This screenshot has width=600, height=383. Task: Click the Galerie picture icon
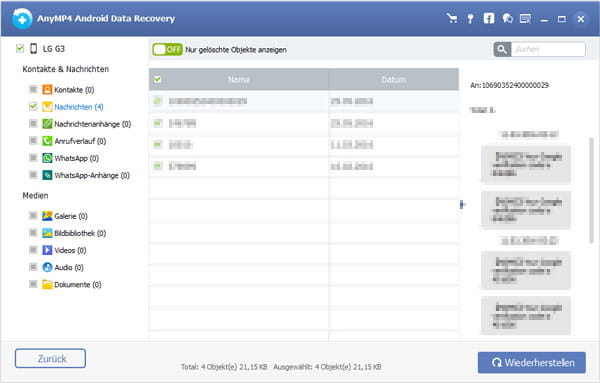coord(47,216)
